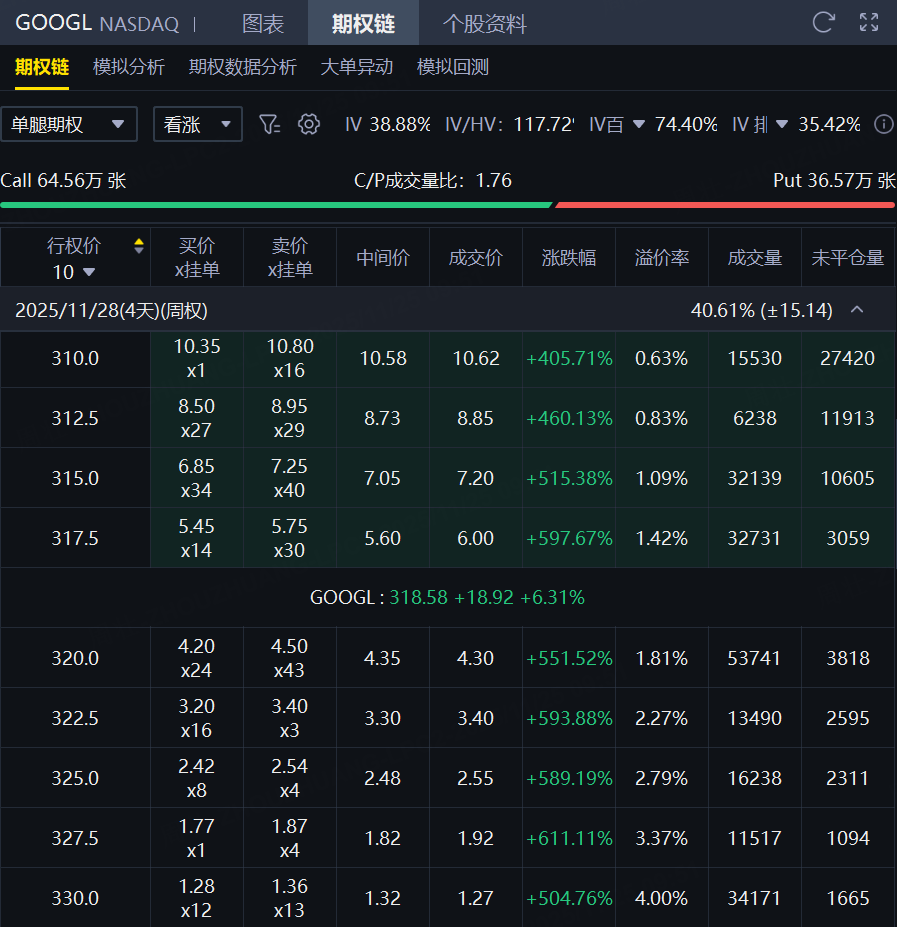Sort by strike price using the arrows icon

pos(139,247)
